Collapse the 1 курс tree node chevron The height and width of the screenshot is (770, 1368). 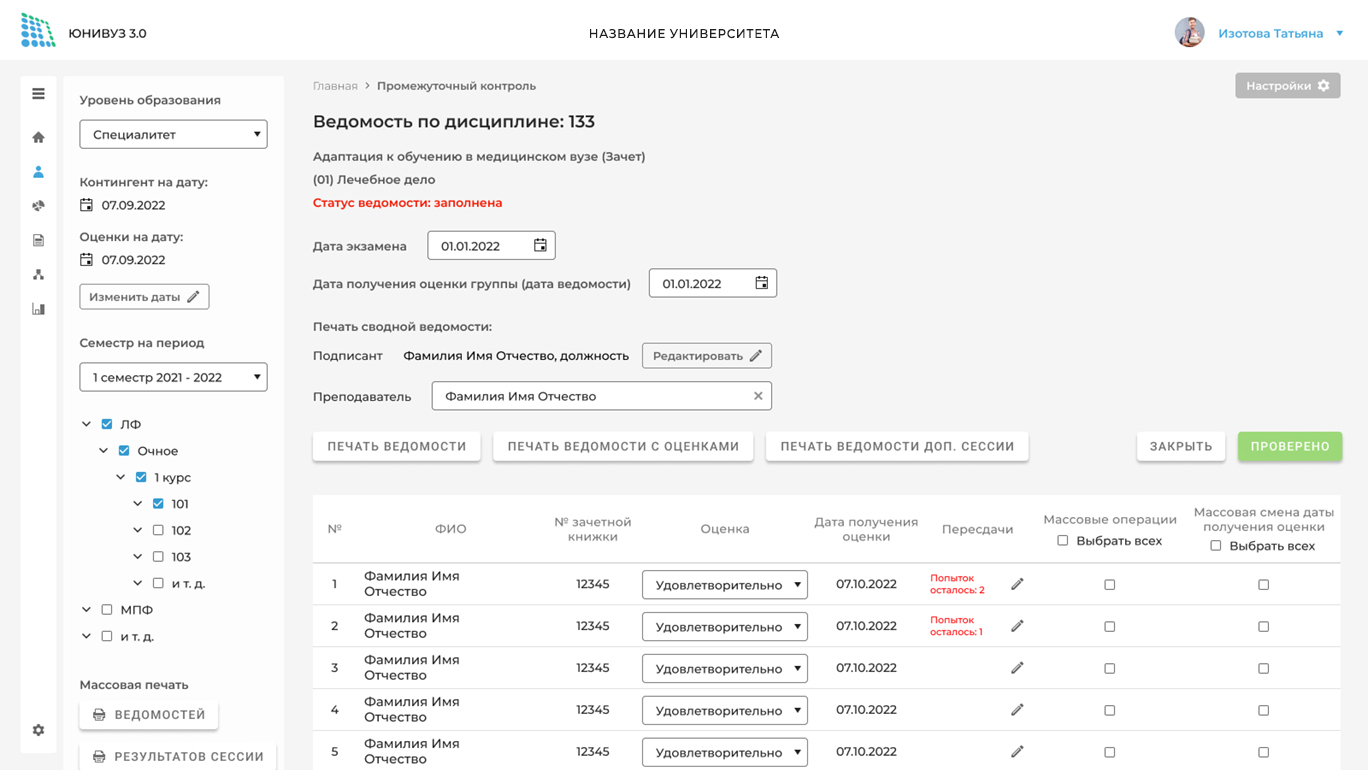(121, 477)
